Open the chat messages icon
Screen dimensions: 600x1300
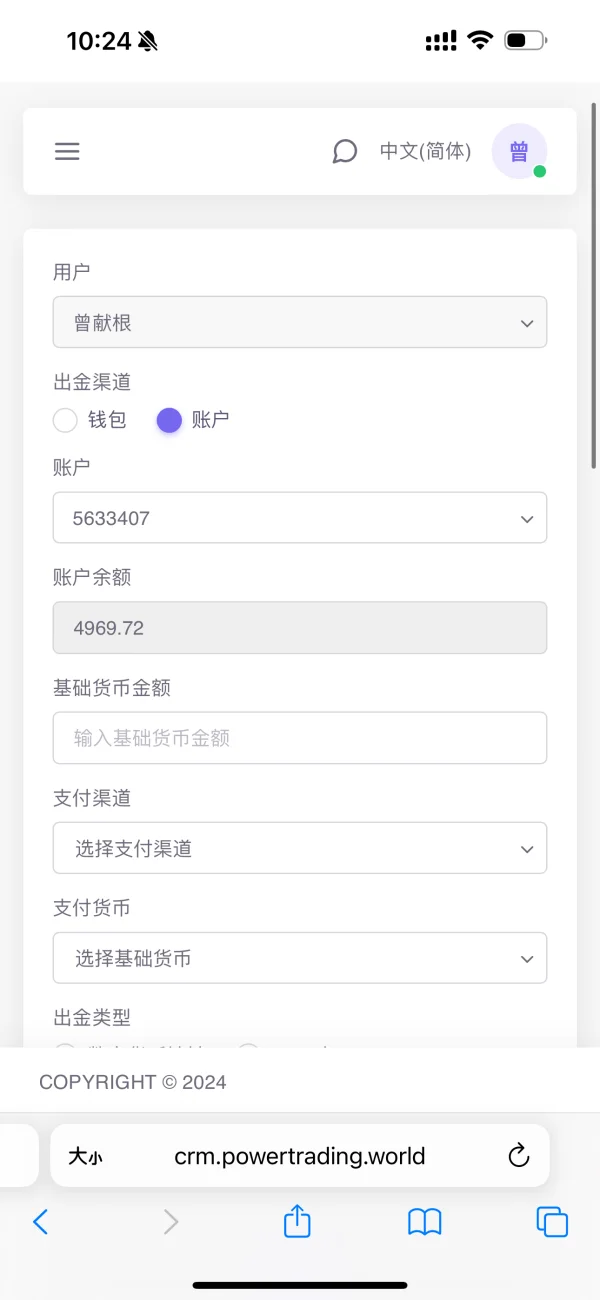[x=344, y=152]
